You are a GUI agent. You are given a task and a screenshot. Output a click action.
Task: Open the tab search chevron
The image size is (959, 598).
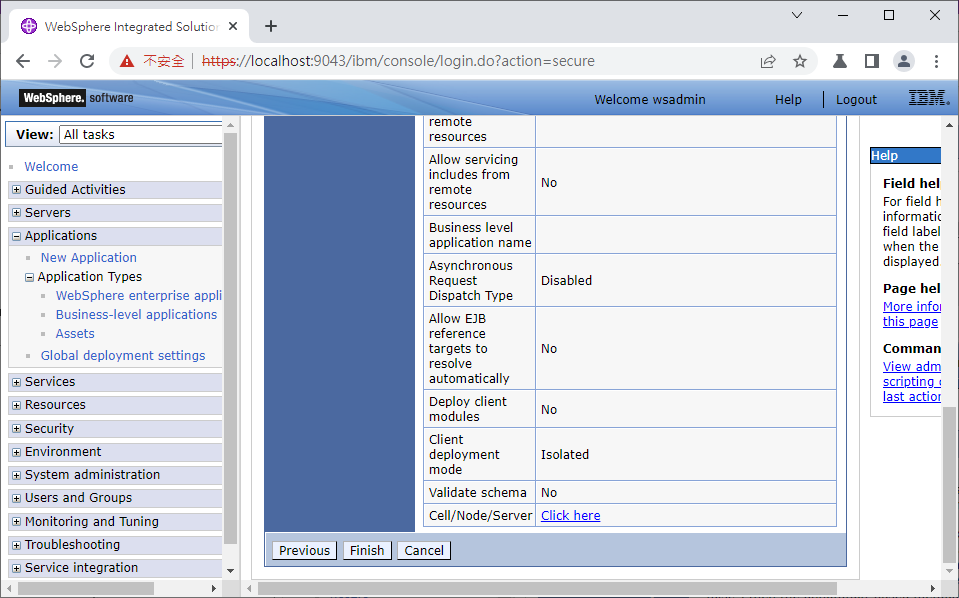(797, 15)
